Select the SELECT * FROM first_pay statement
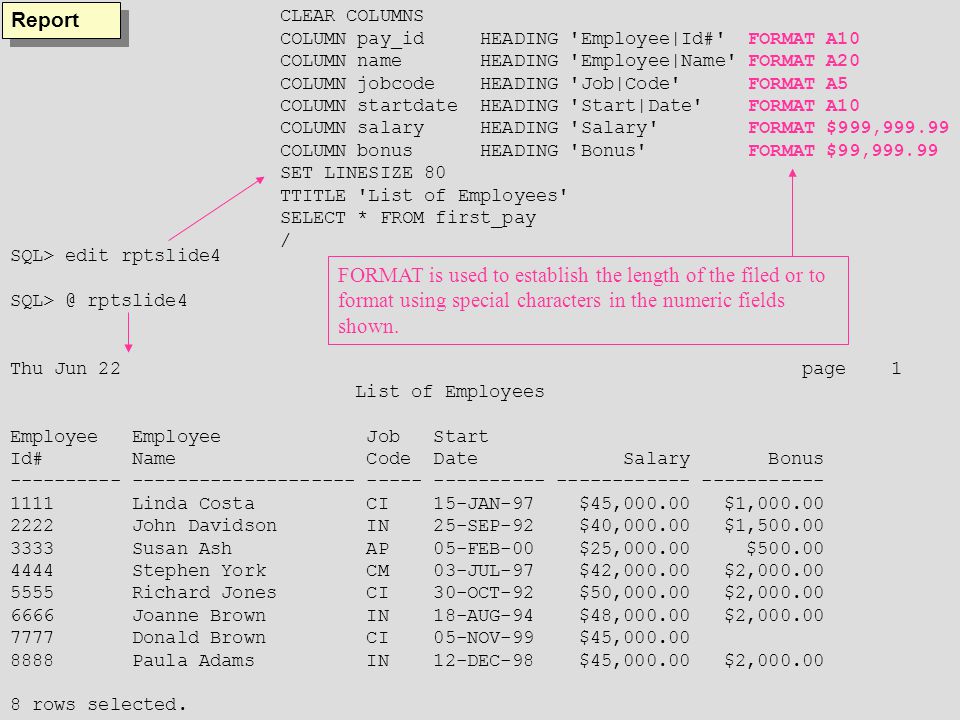The image size is (960, 720). pos(408,218)
